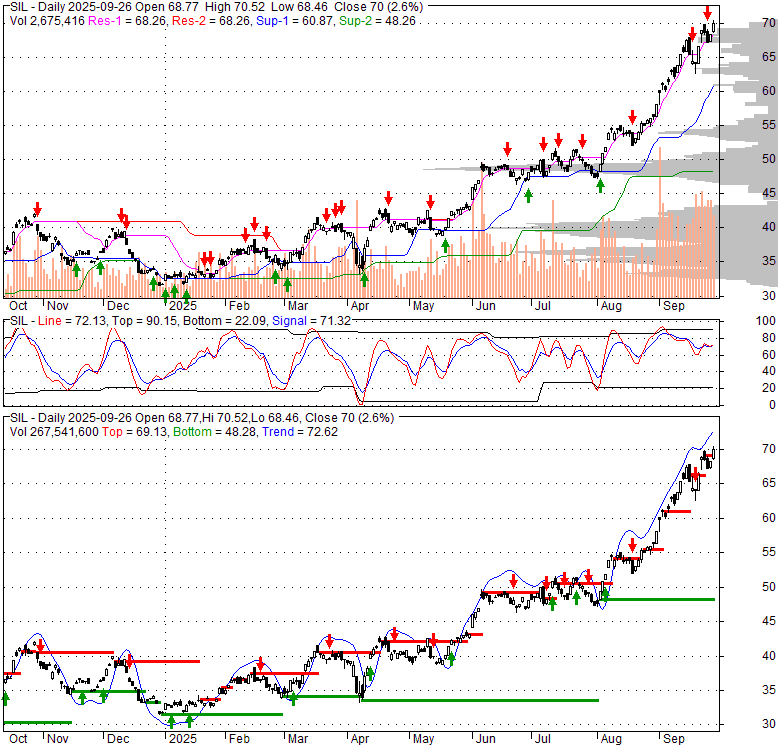Select the 'Sup-1 = 60.87' label
This screenshot has height=745, width=780.
(294, 21)
